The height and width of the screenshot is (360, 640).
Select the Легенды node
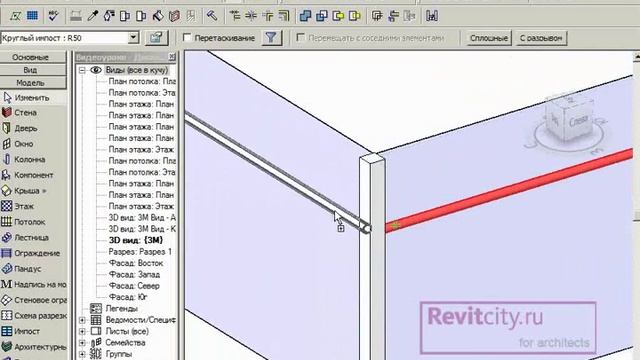121,309
